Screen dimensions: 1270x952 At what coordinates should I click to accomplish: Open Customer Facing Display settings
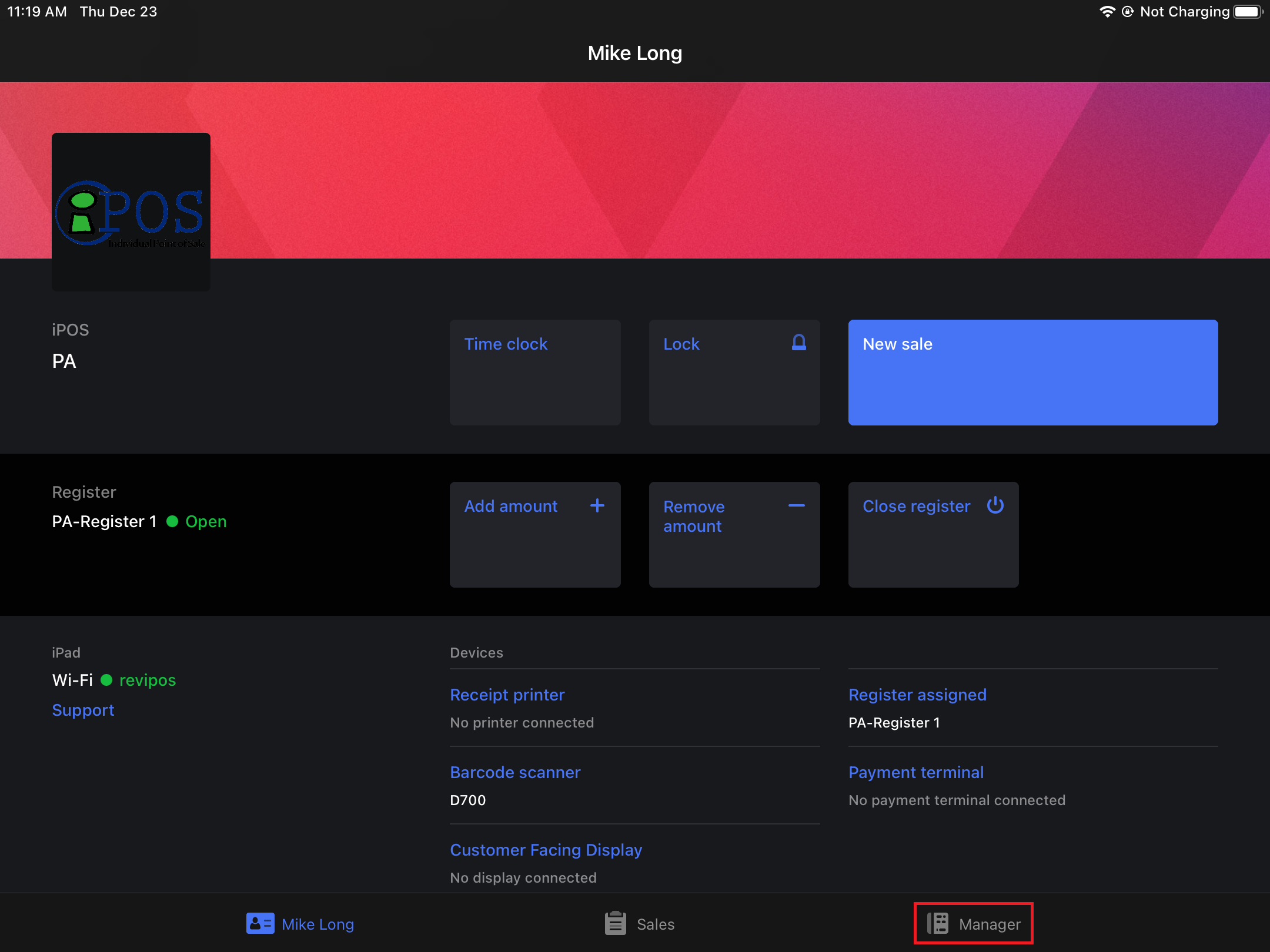[x=546, y=850]
